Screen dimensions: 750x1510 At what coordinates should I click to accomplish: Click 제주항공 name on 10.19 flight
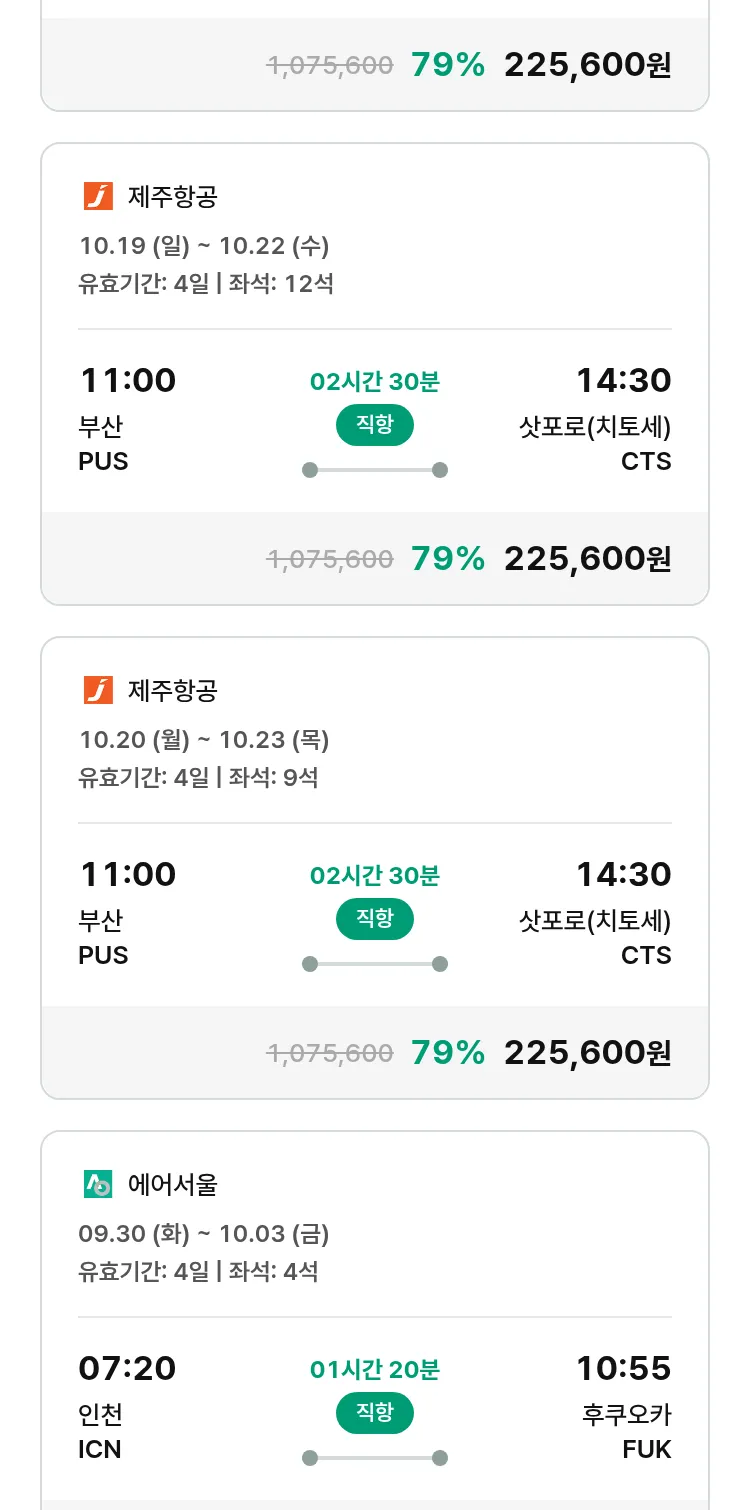(173, 197)
